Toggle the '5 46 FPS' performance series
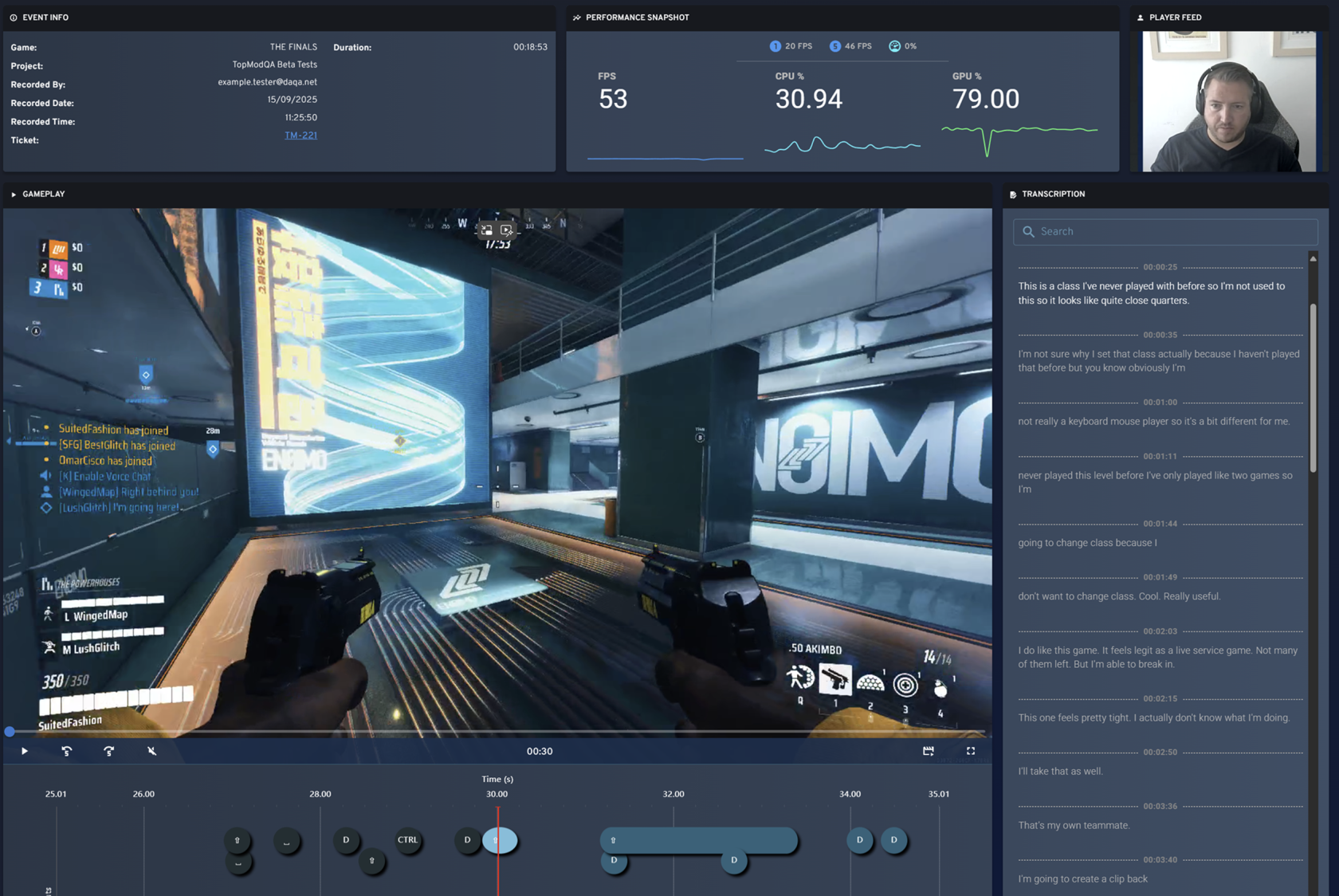 coord(850,46)
